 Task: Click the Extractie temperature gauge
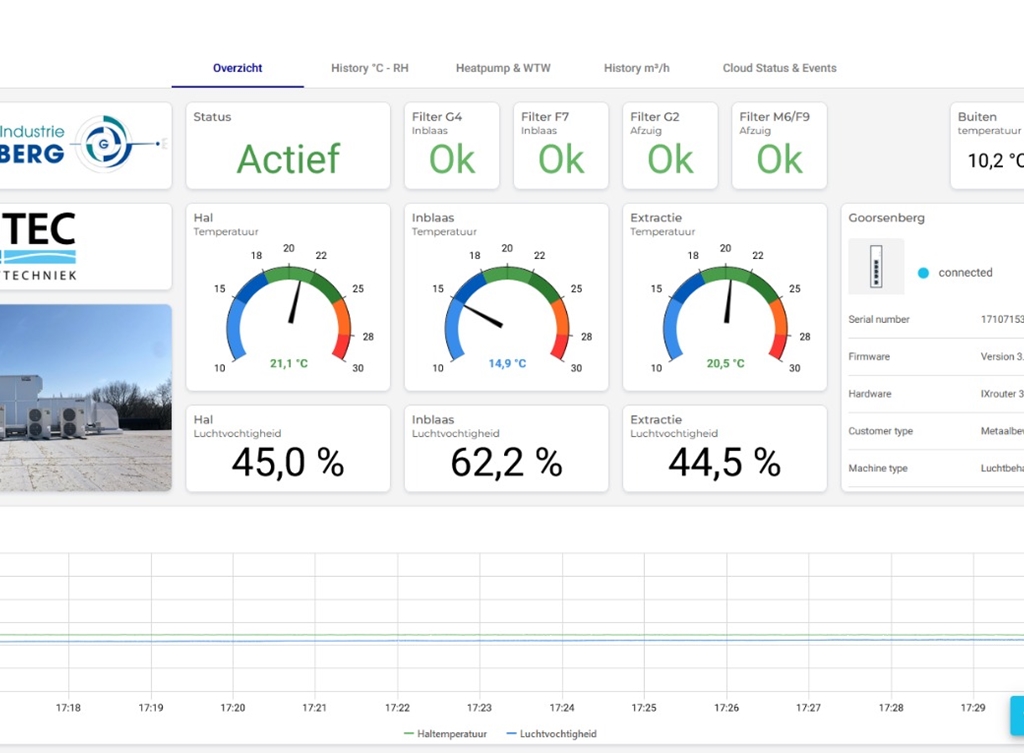[724, 305]
